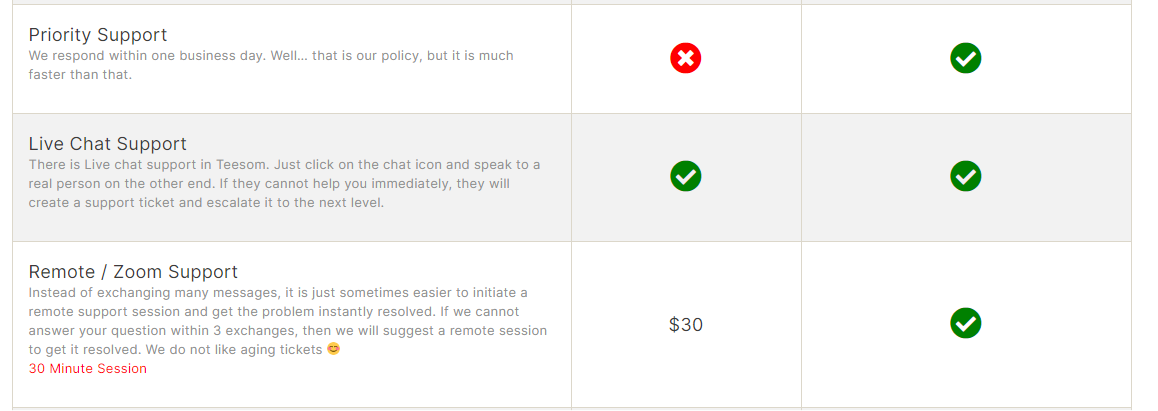Image resolution: width=1158 pixels, height=411 pixels.
Task: Click 'We do not like aging tickets' text
Action: click(x=232, y=350)
